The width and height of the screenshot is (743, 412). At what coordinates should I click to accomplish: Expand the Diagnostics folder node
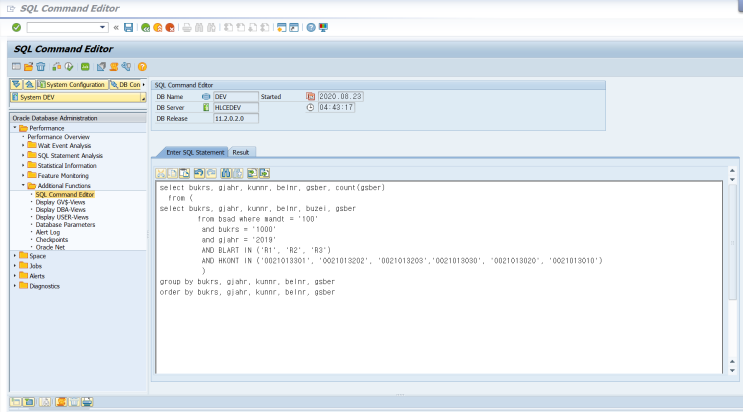pos(14,286)
